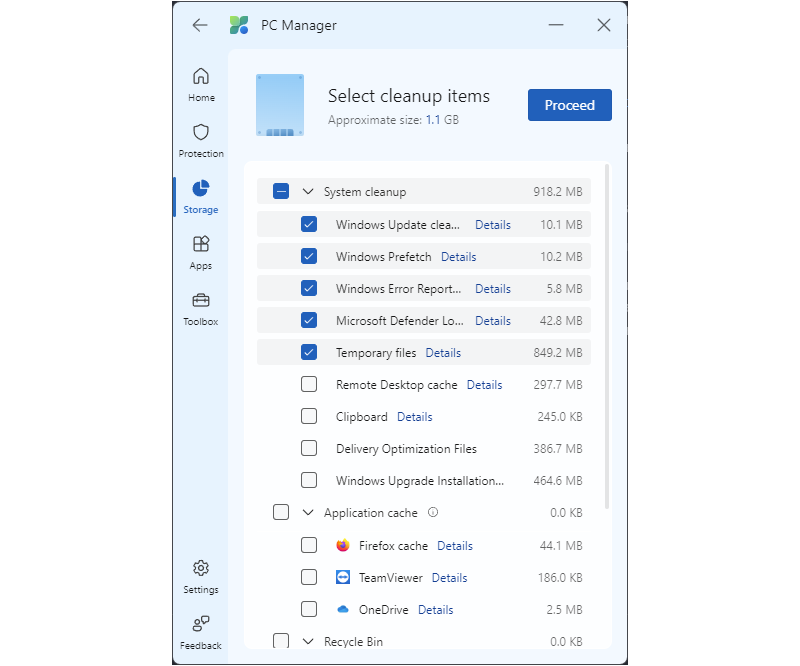
Task: Uncheck Windows Prefetch
Action: [309, 256]
